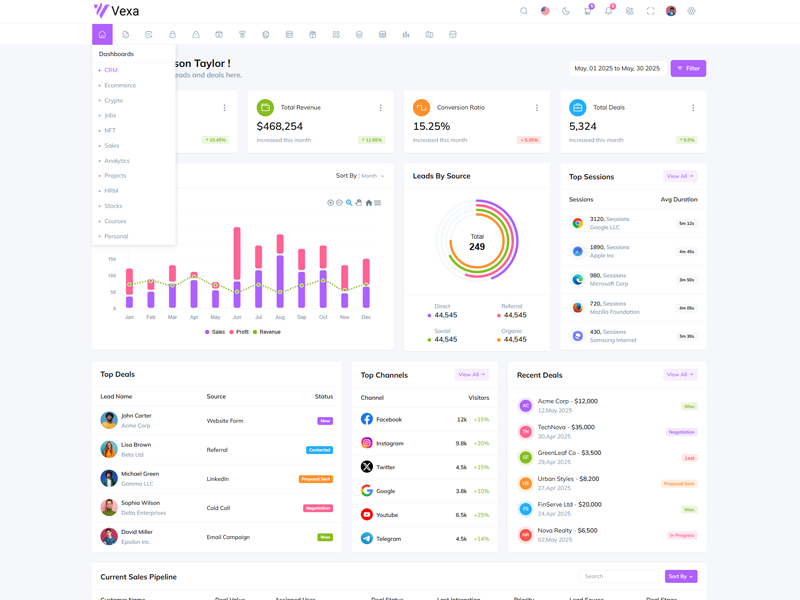The height and width of the screenshot is (600, 800).
Task: Expand Total Revenue card options menu
Action: 381,108
